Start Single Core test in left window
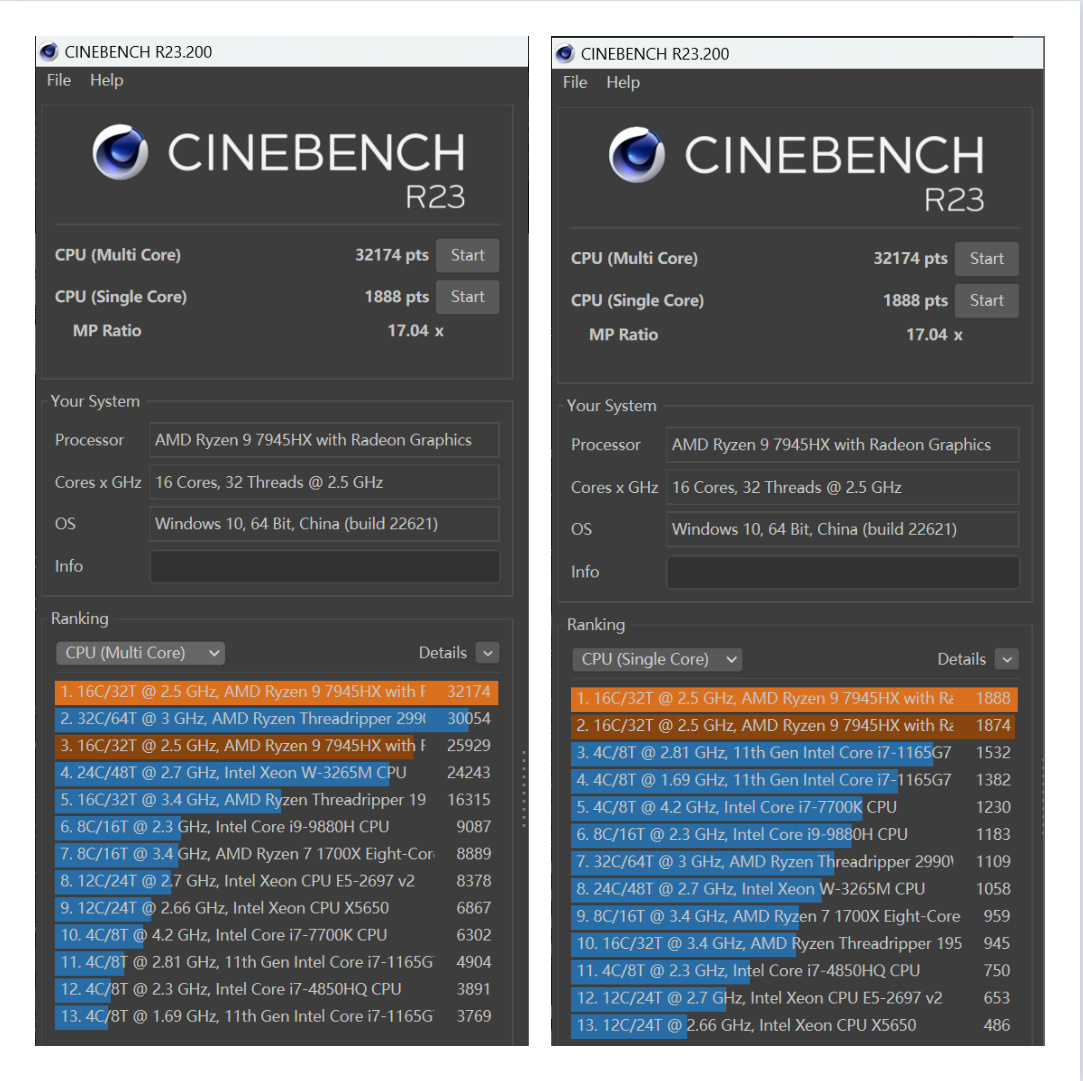 point(467,297)
